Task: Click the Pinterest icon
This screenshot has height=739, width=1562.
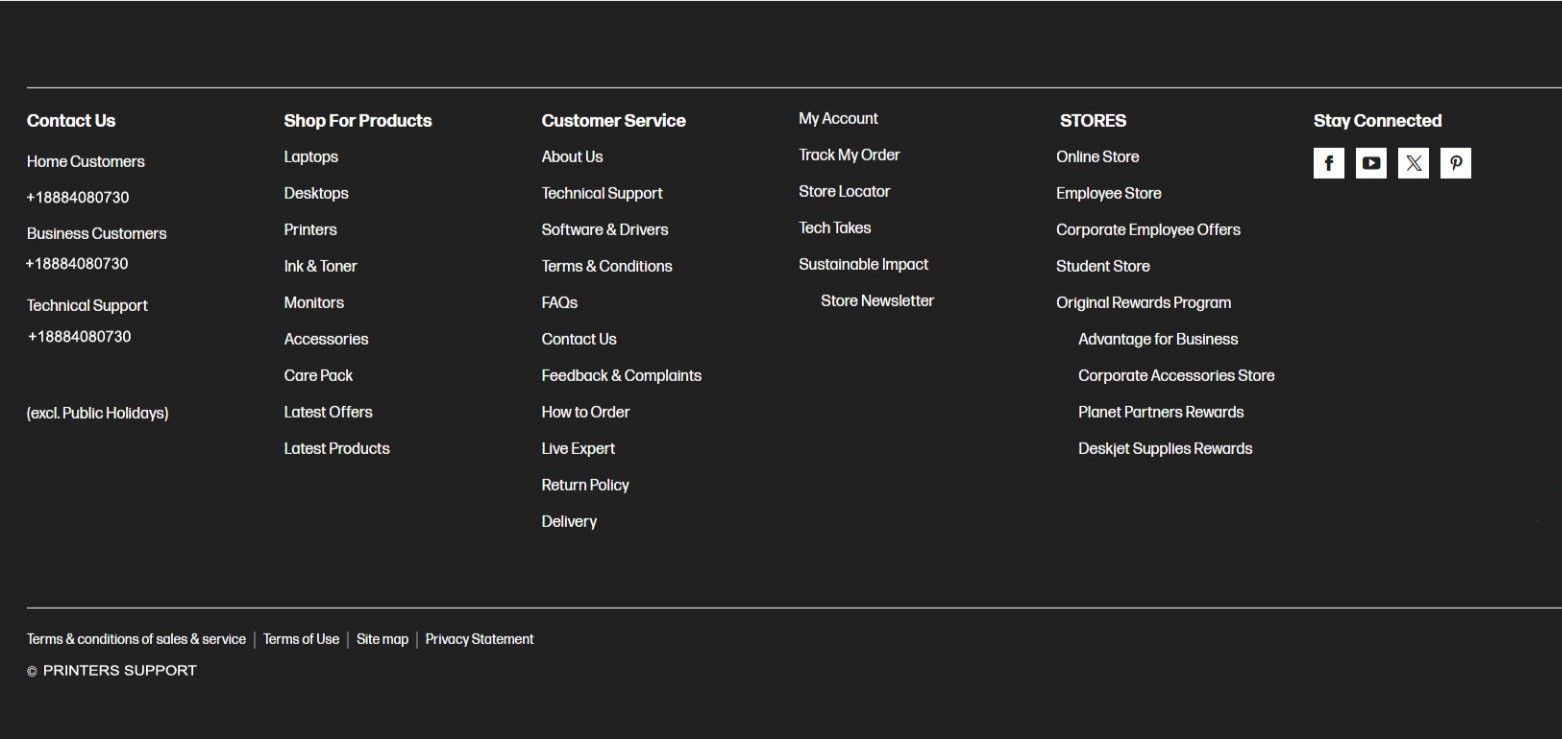Action: (1455, 163)
